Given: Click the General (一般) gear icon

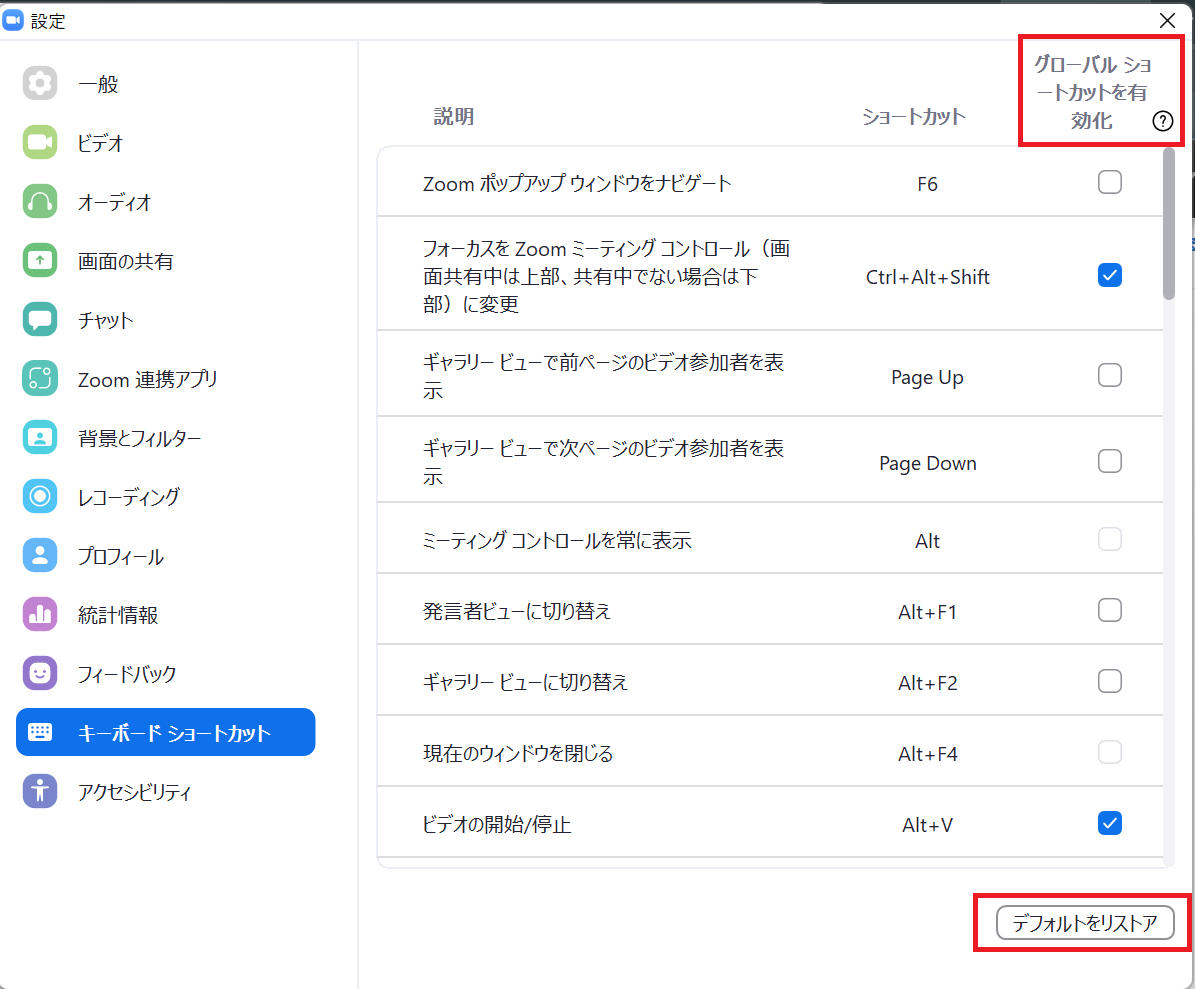Looking at the screenshot, I should click(x=40, y=84).
